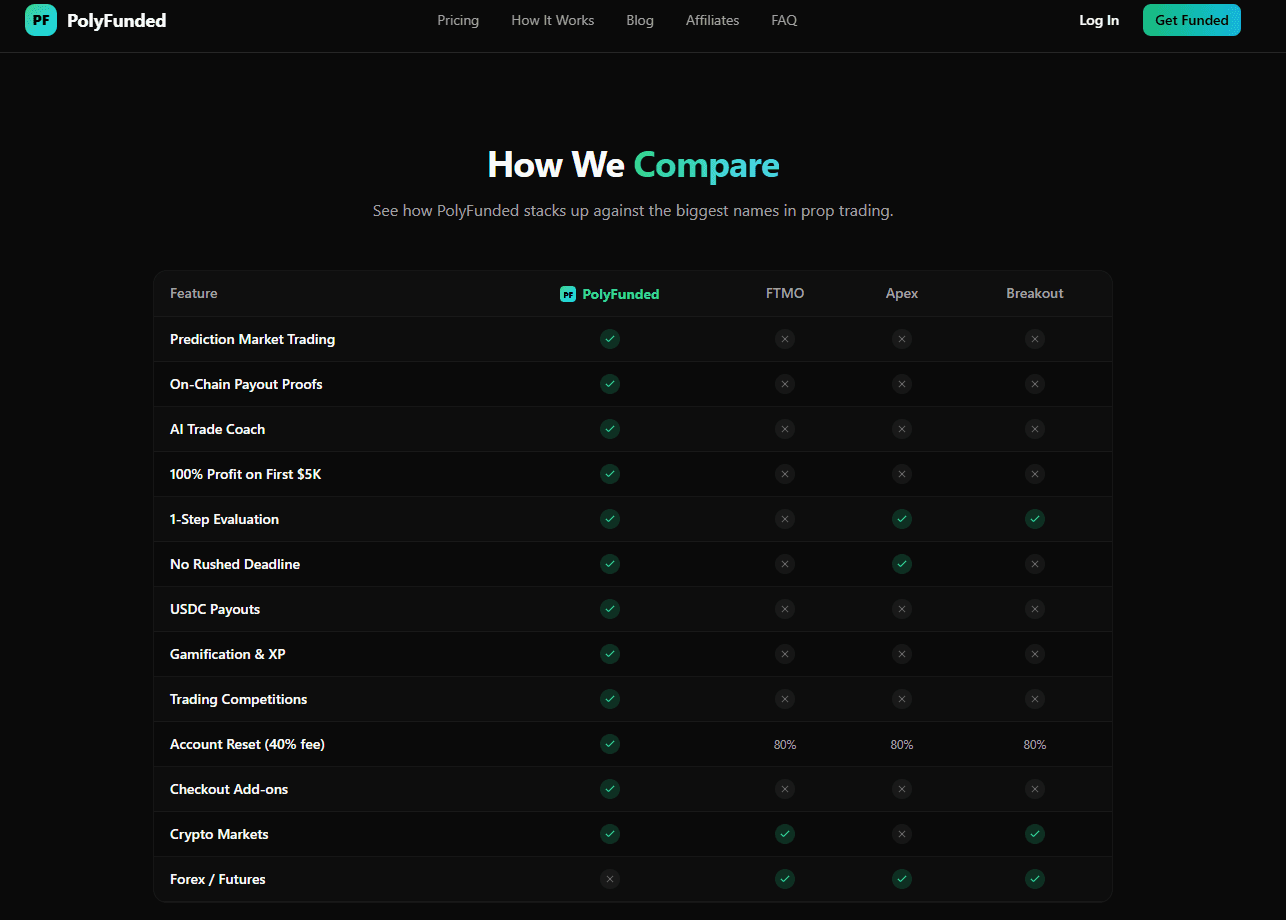This screenshot has width=1286, height=920.
Task: Click the Get Funded button
Action: 1191,20
